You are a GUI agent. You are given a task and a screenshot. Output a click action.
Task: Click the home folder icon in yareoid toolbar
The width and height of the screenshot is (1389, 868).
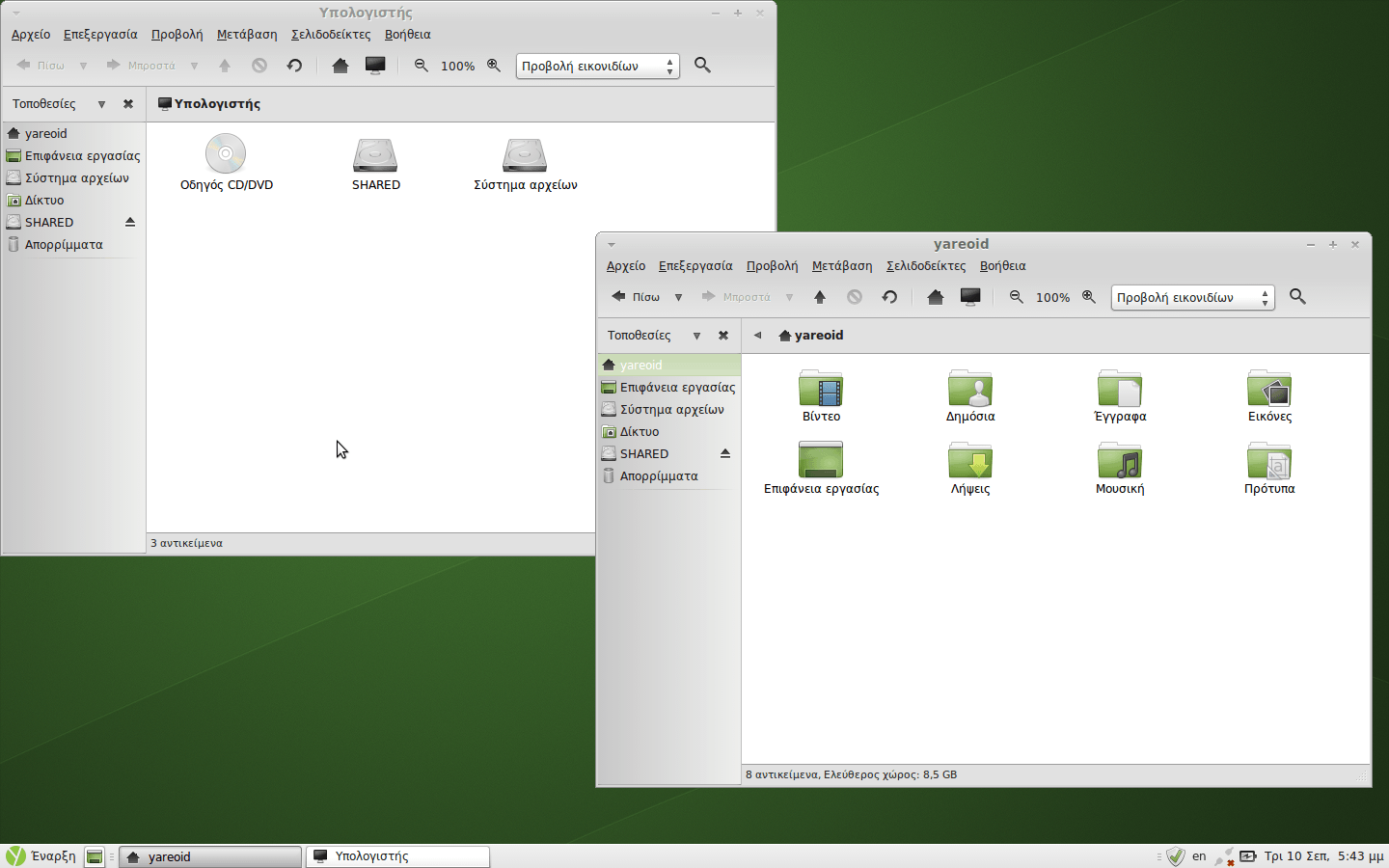point(935,297)
